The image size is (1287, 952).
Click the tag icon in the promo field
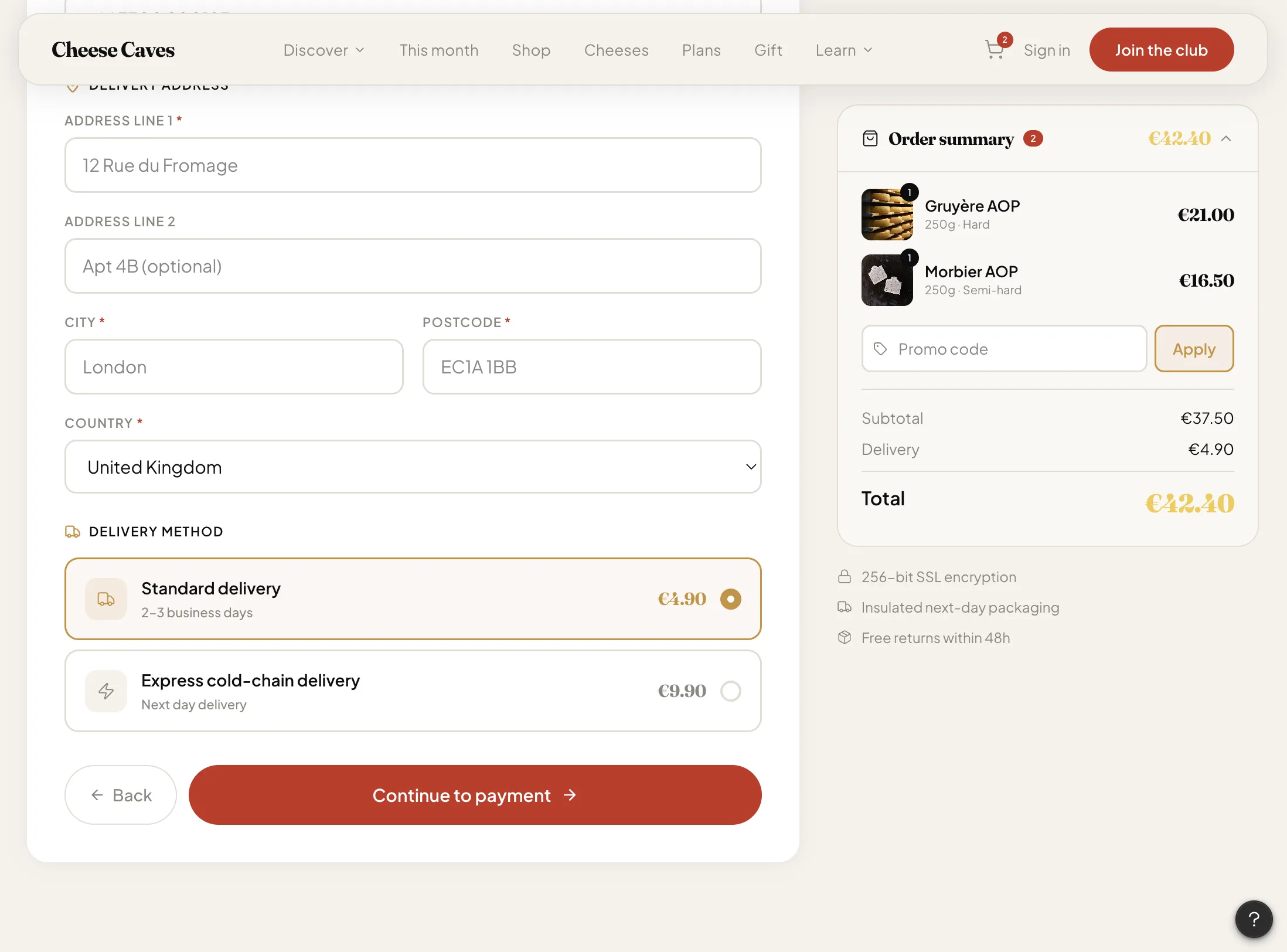880,348
